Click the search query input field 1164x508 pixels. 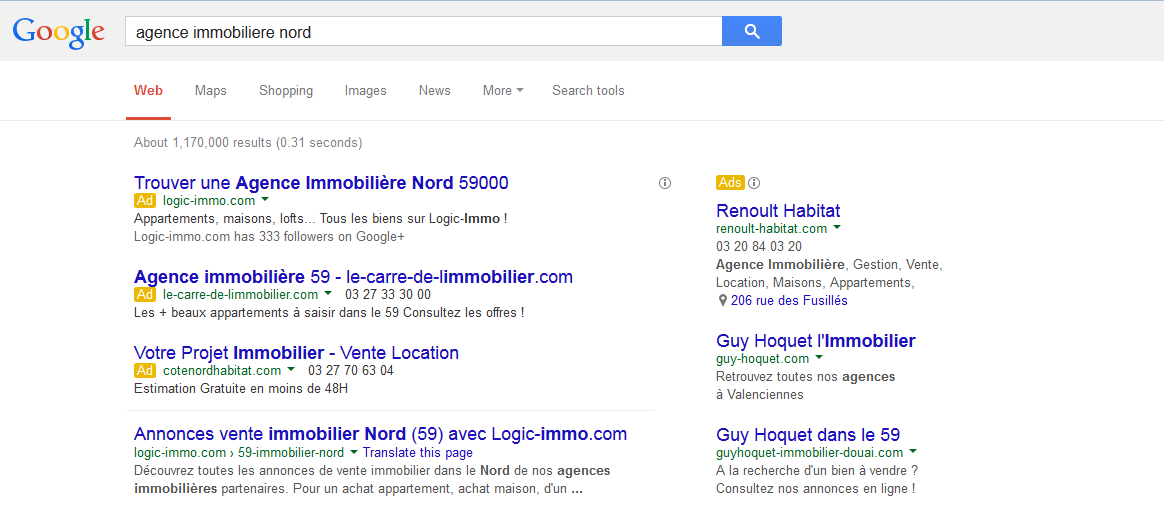click(x=424, y=31)
